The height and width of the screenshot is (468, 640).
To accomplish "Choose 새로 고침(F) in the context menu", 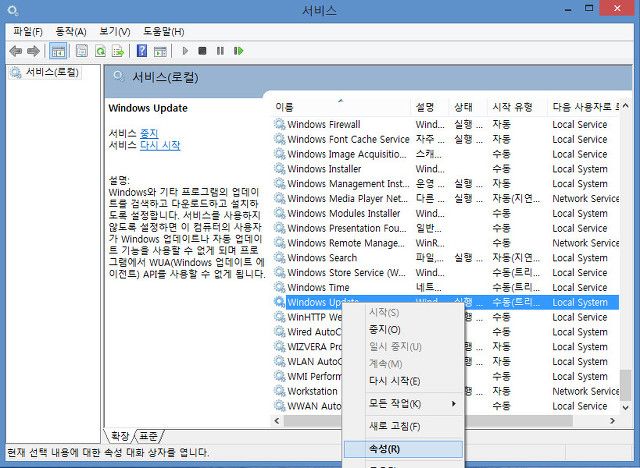I will tap(403, 426).
